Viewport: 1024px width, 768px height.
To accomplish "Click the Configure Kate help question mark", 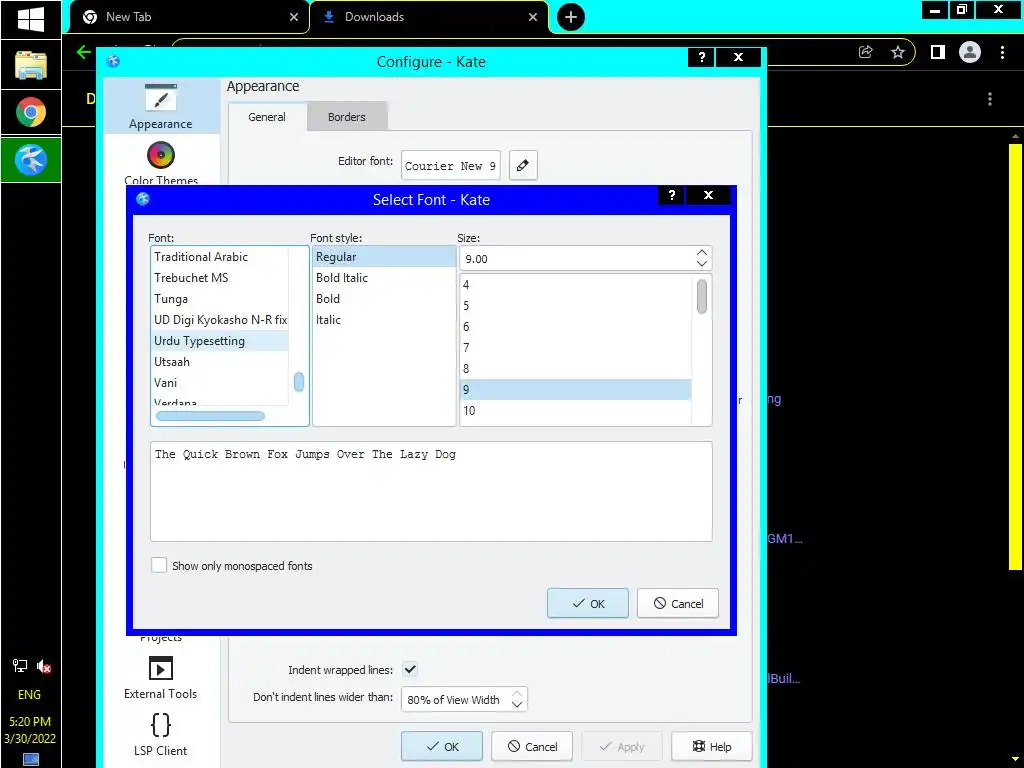I will [x=701, y=57].
